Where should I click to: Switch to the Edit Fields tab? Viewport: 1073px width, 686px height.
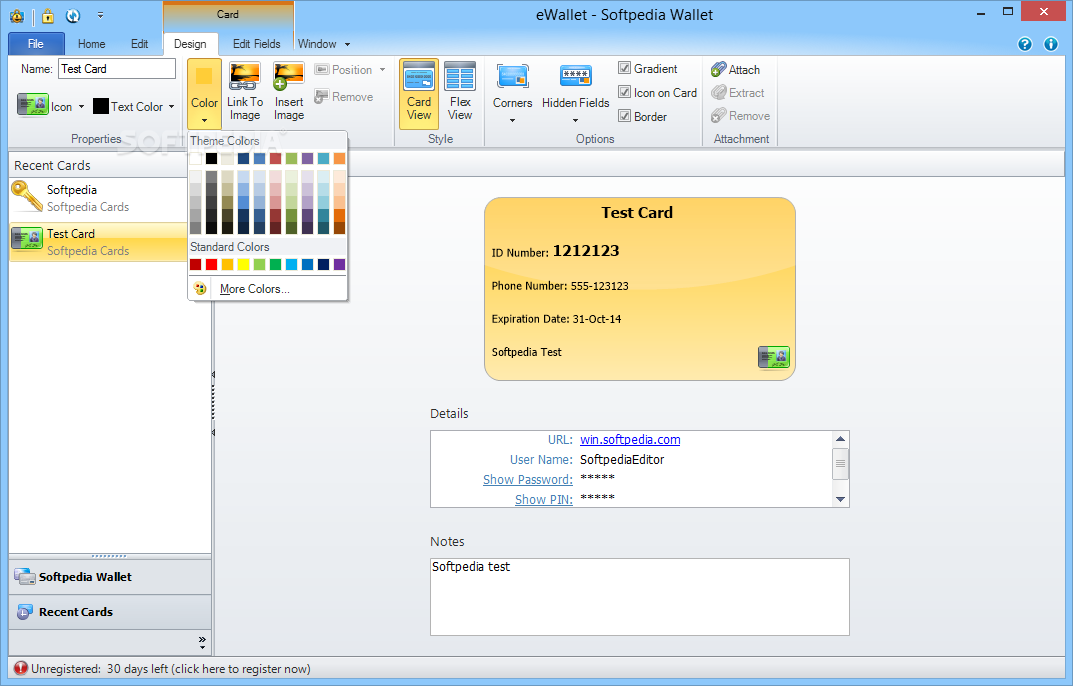coord(257,44)
